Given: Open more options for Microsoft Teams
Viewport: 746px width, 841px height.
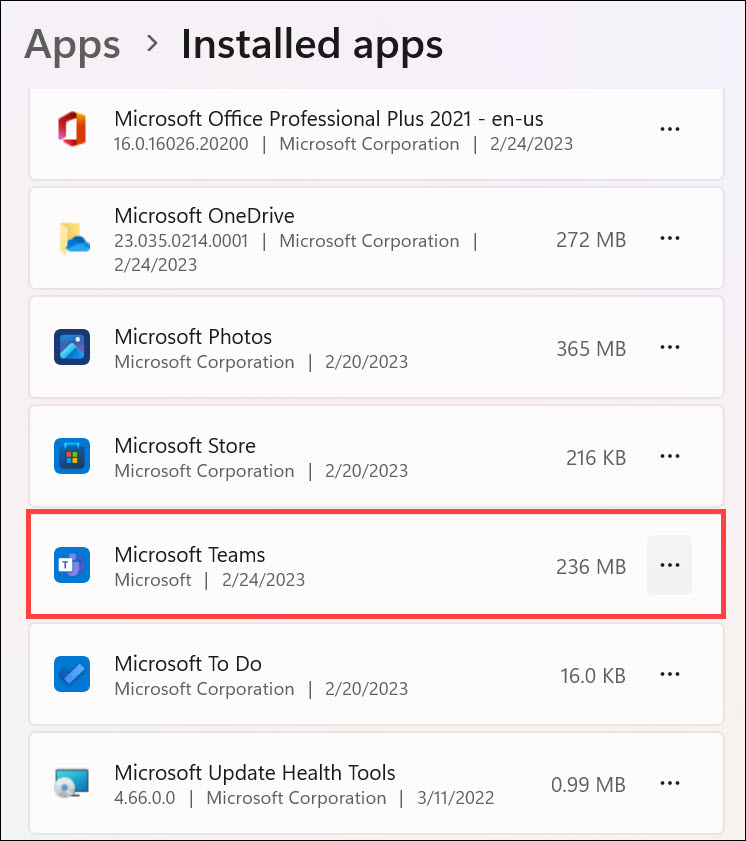Looking at the screenshot, I should [670, 566].
